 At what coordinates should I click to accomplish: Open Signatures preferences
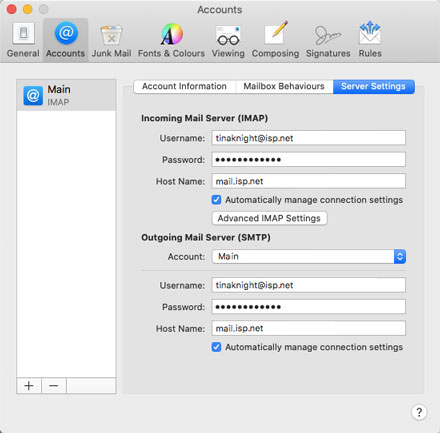tap(328, 40)
